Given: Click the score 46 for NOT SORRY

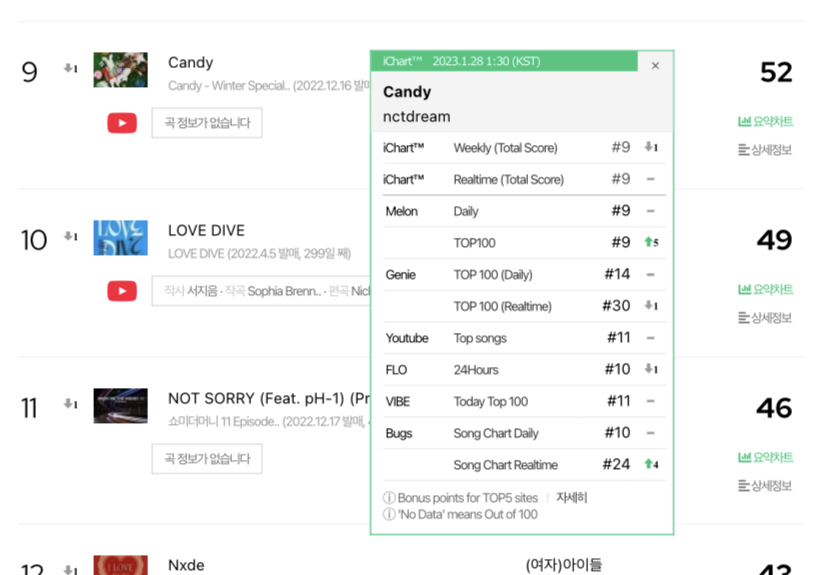Looking at the screenshot, I should tap(775, 408).
